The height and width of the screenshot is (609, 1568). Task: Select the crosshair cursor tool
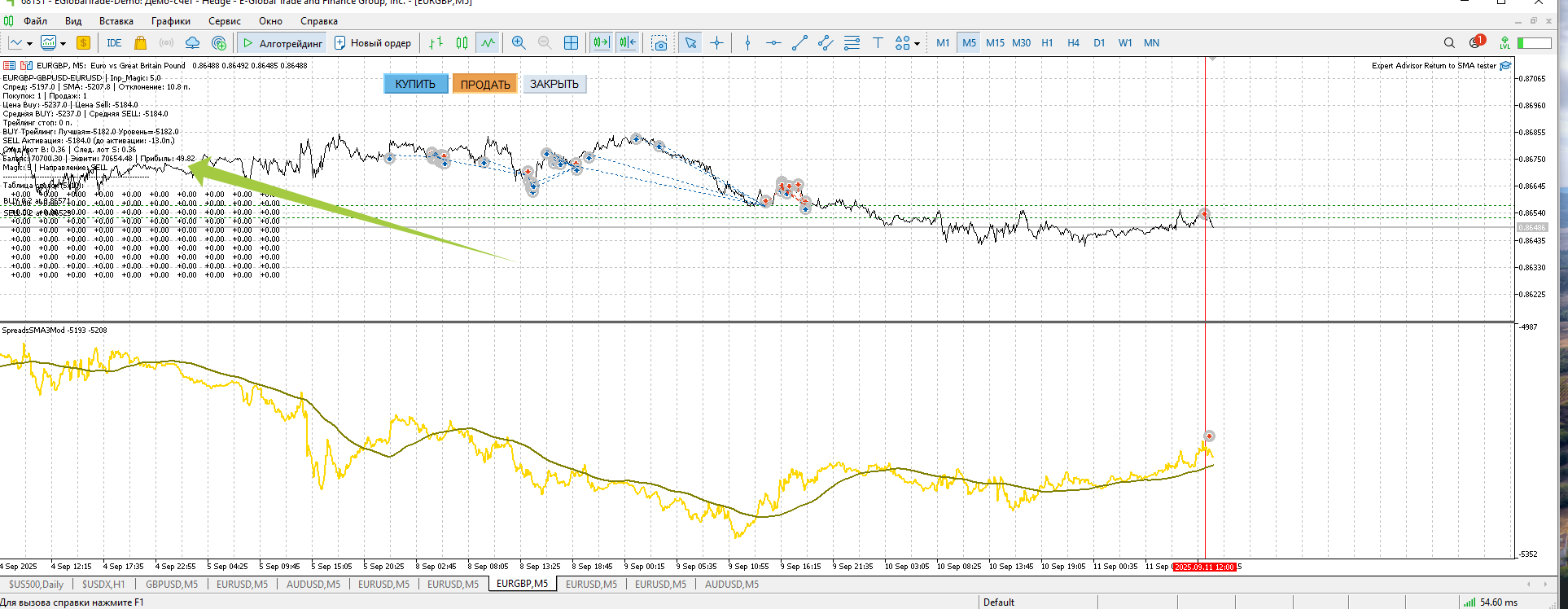point(716,43)
